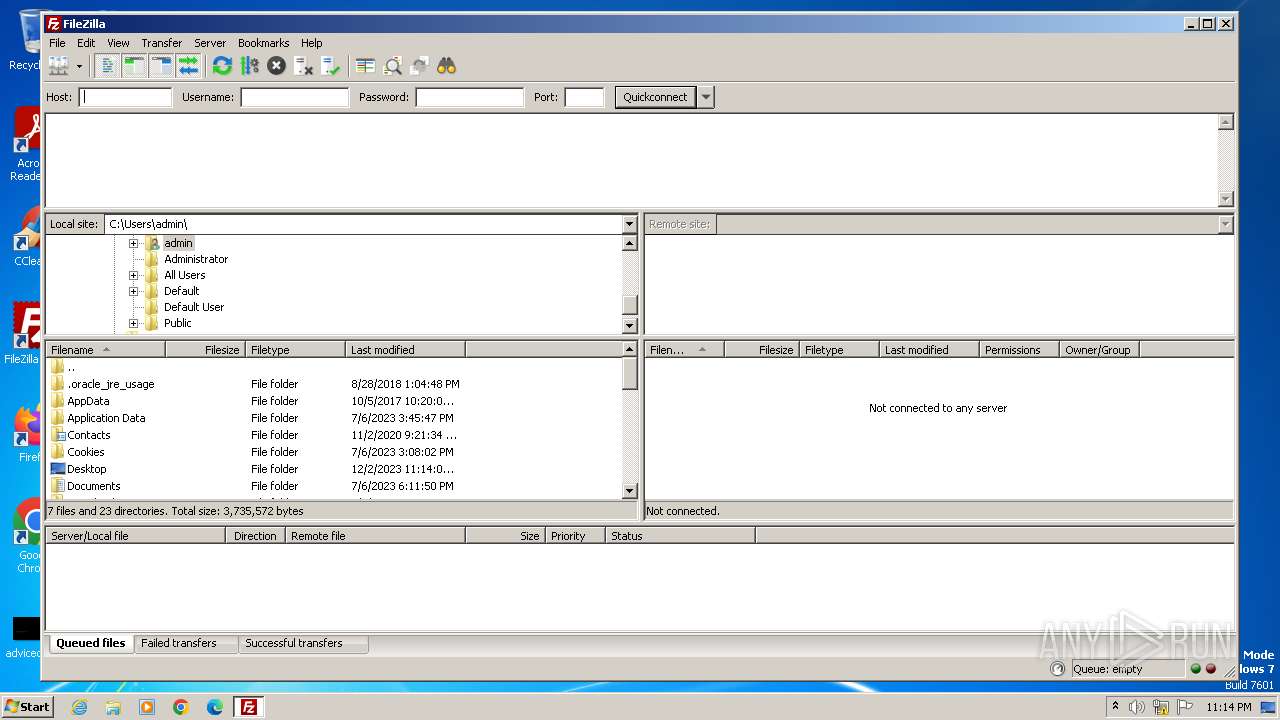Select the Documents folder row
Screen dimensions: 1280x720
pyautogui.click(x=333, y=486)
